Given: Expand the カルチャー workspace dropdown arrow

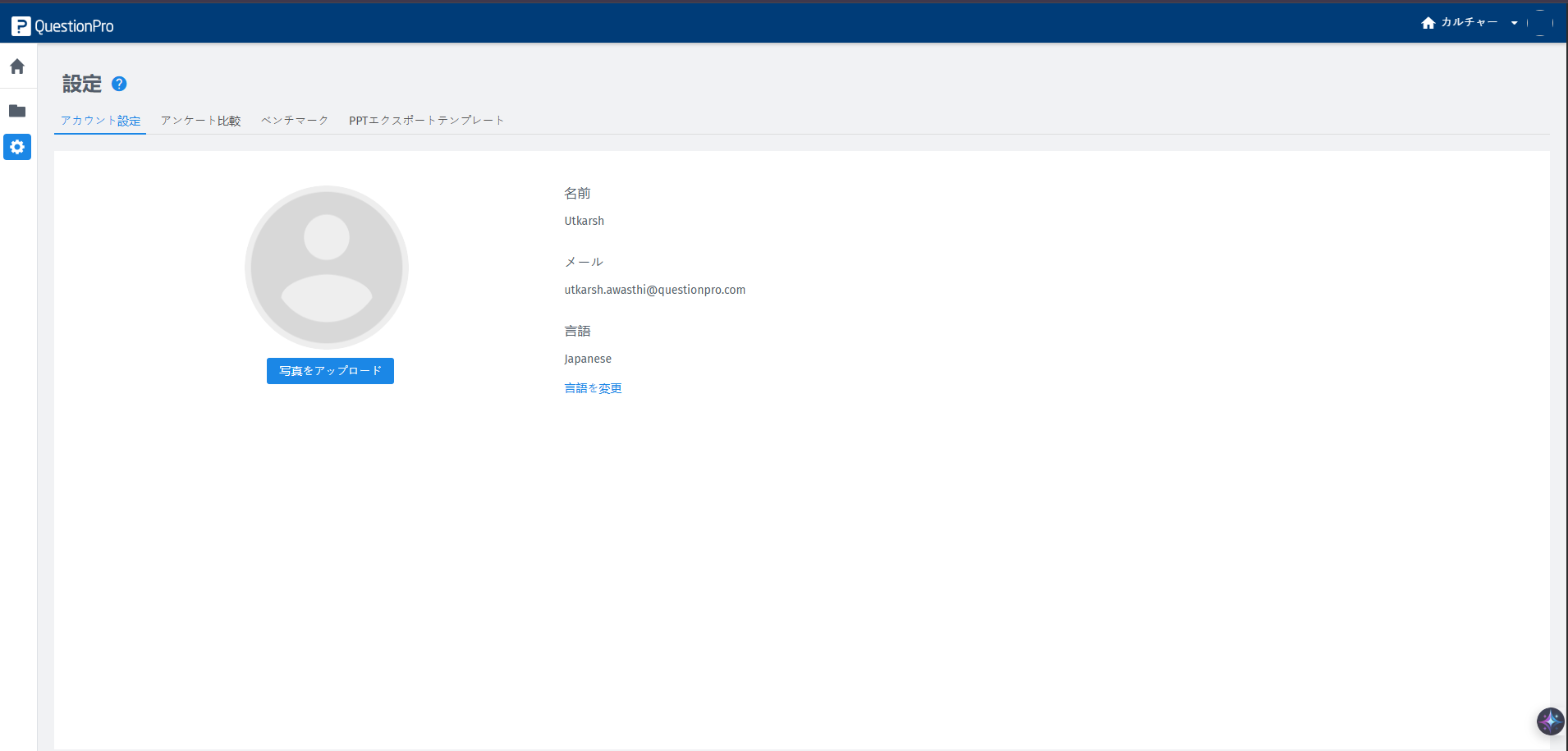Looking at the screenshot, I should [1513, 23].
